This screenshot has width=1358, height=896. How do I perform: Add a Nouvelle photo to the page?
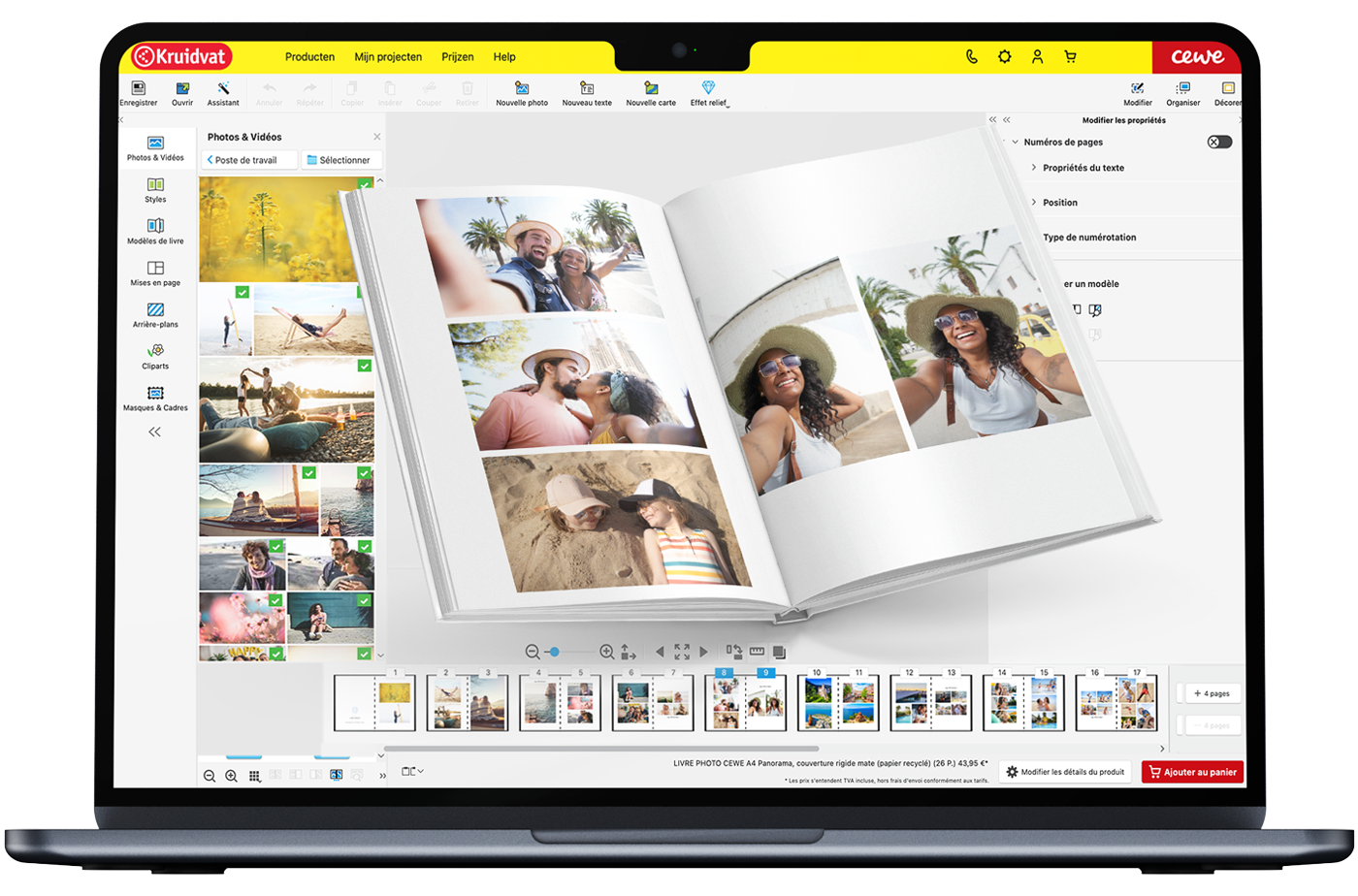522,93
